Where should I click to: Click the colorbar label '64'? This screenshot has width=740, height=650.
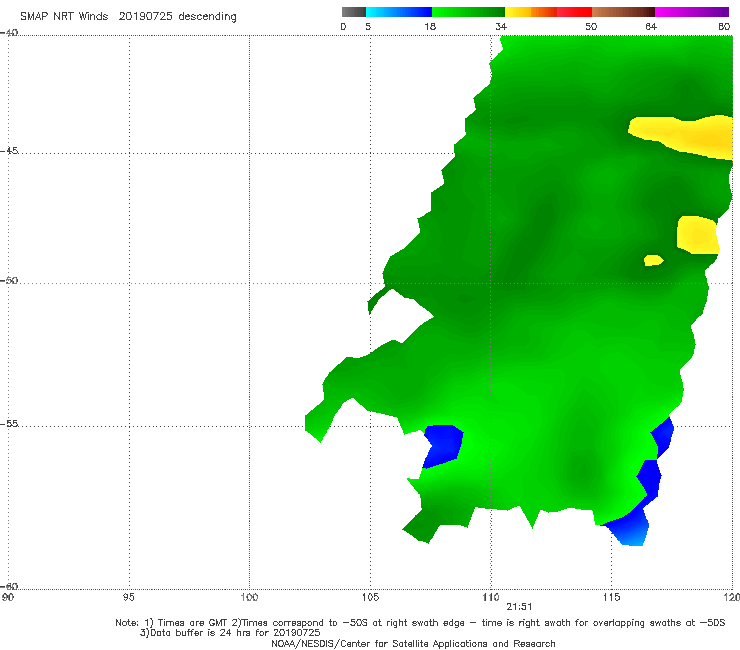click(x=651, y=26)
